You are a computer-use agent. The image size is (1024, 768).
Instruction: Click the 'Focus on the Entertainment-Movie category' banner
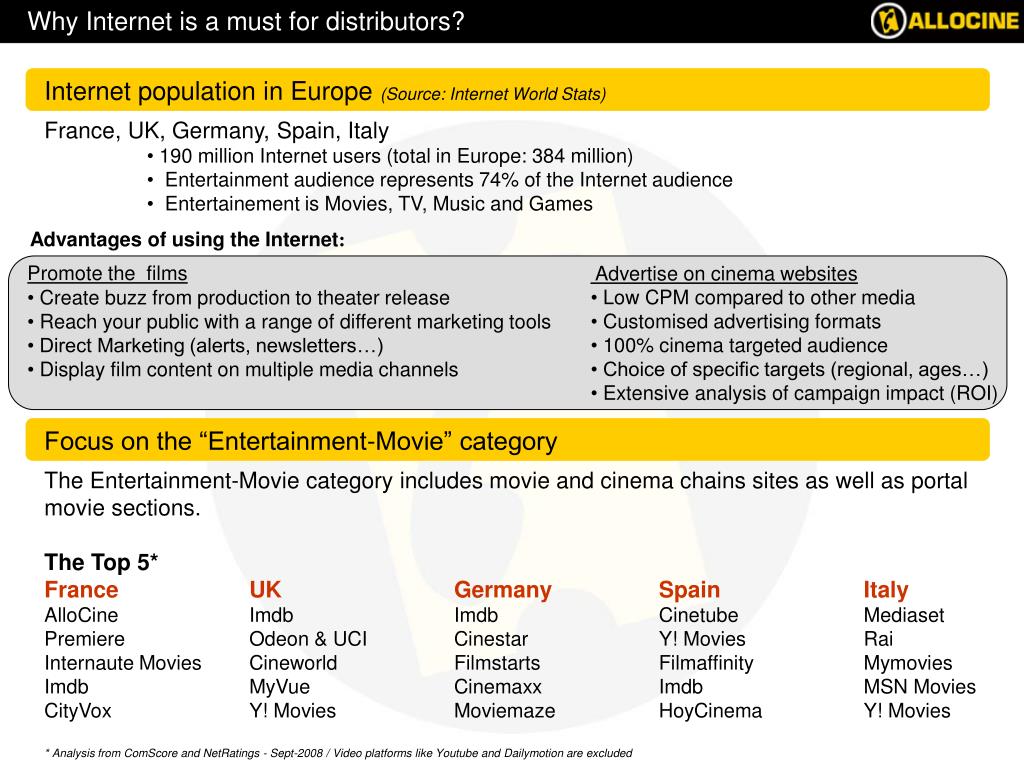click(x=507, y=440)
